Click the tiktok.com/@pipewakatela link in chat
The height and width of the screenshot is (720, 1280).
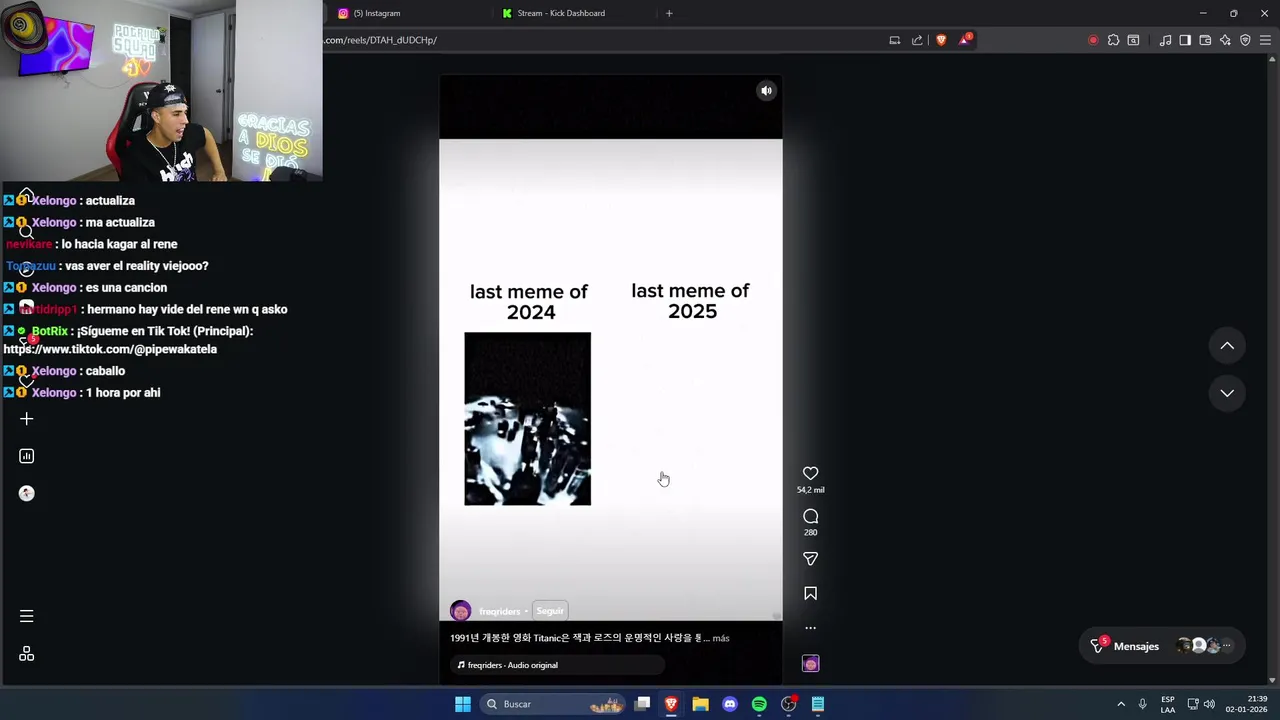pyautogui.click(x=110, y=349)
